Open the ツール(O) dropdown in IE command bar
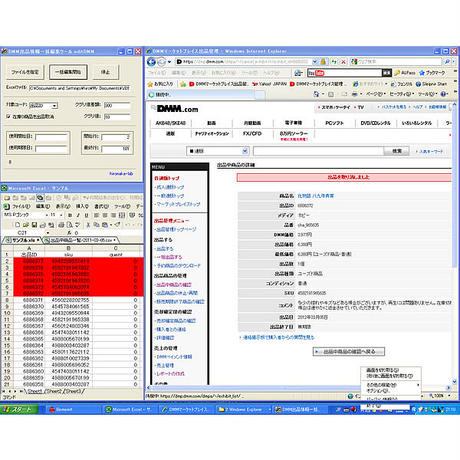Viewport: 460px width, 460px height. [428, 94]
